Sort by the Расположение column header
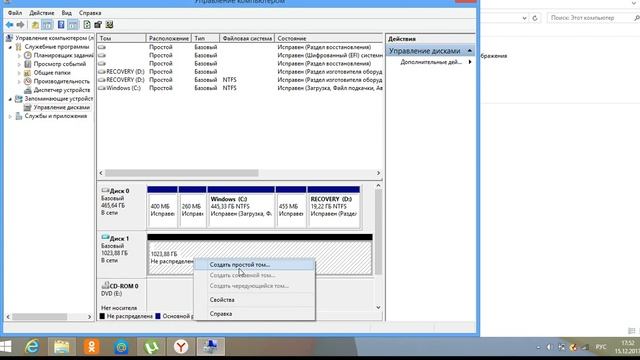The width and height of the screenshot is (640, 360). click(x=169, y=38)
